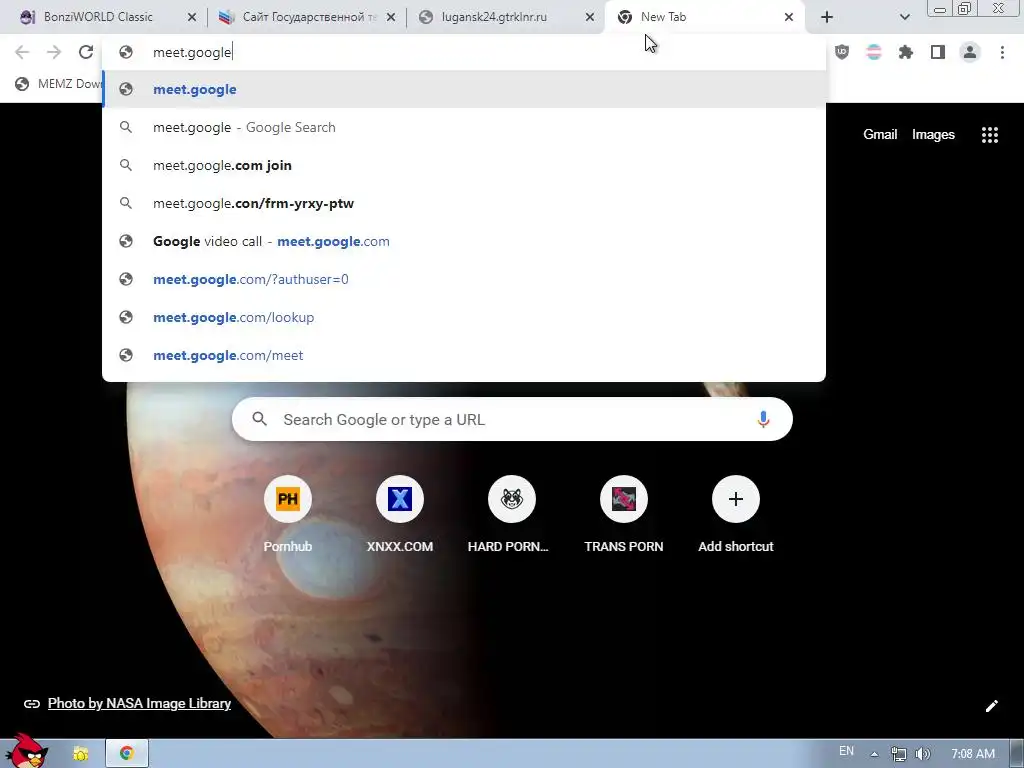Click the EN language indicator

click(846, 751)
